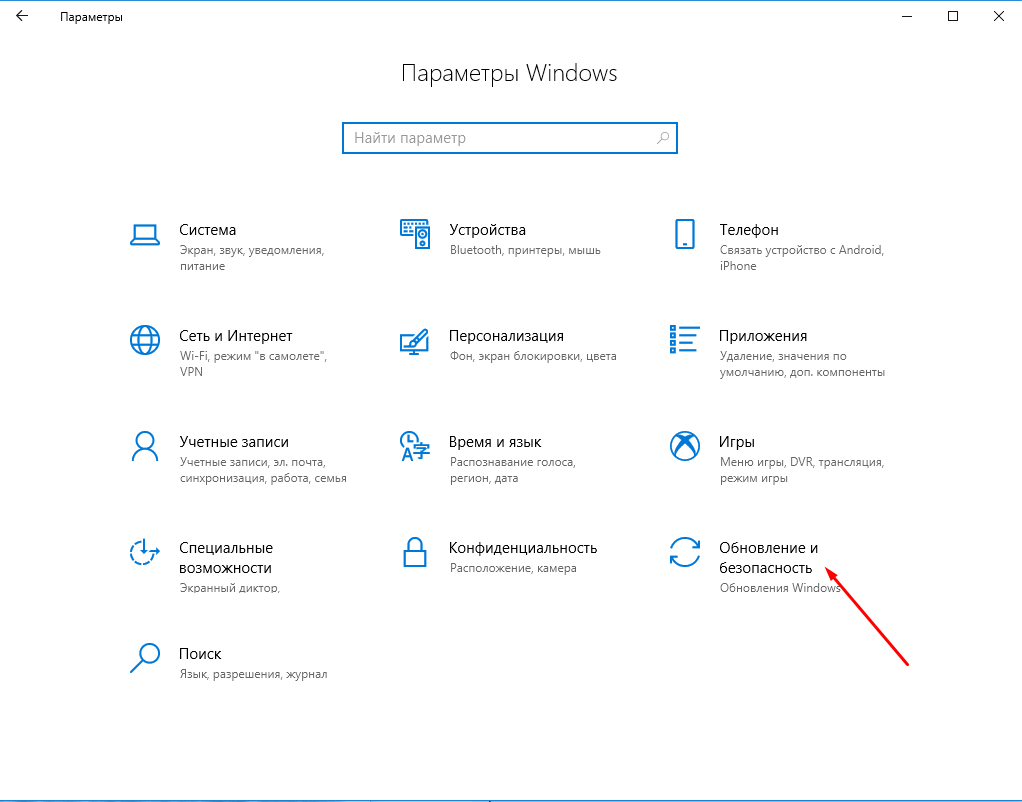1022x802 pixels.
Task: Open the Специальные возможности dashed-clock icon
Action: 145,552
